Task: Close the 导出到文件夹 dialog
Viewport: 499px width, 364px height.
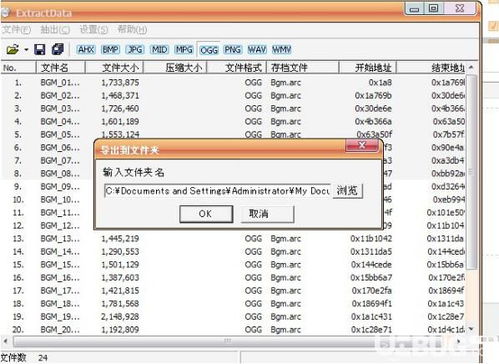Action: (x=362, y=145)
